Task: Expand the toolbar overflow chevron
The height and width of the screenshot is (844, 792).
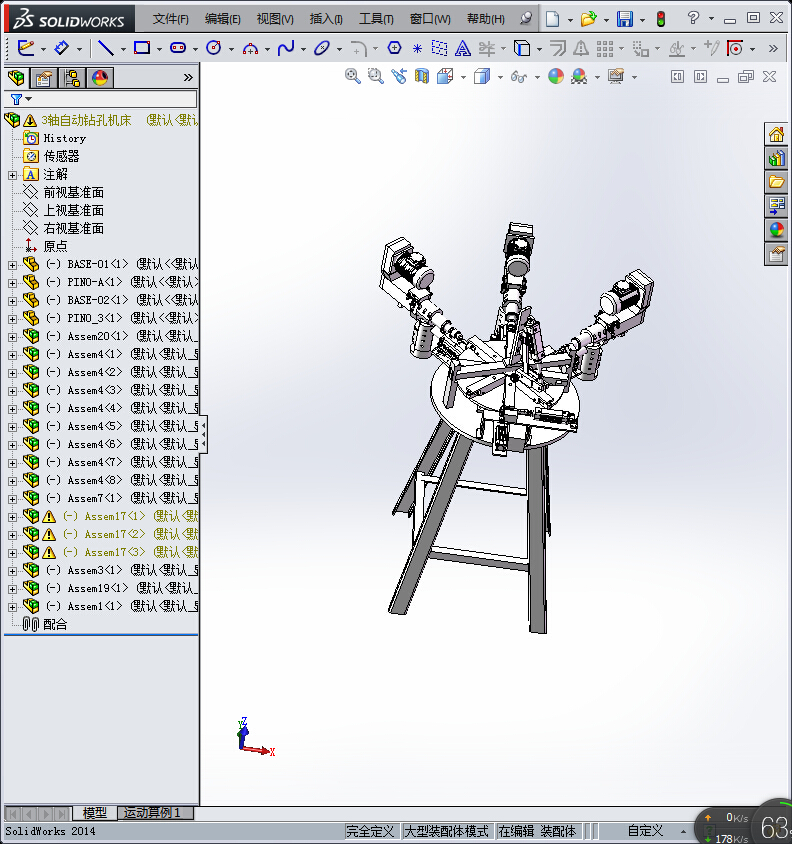Action: pyautogui.click(x=773, y=48)
